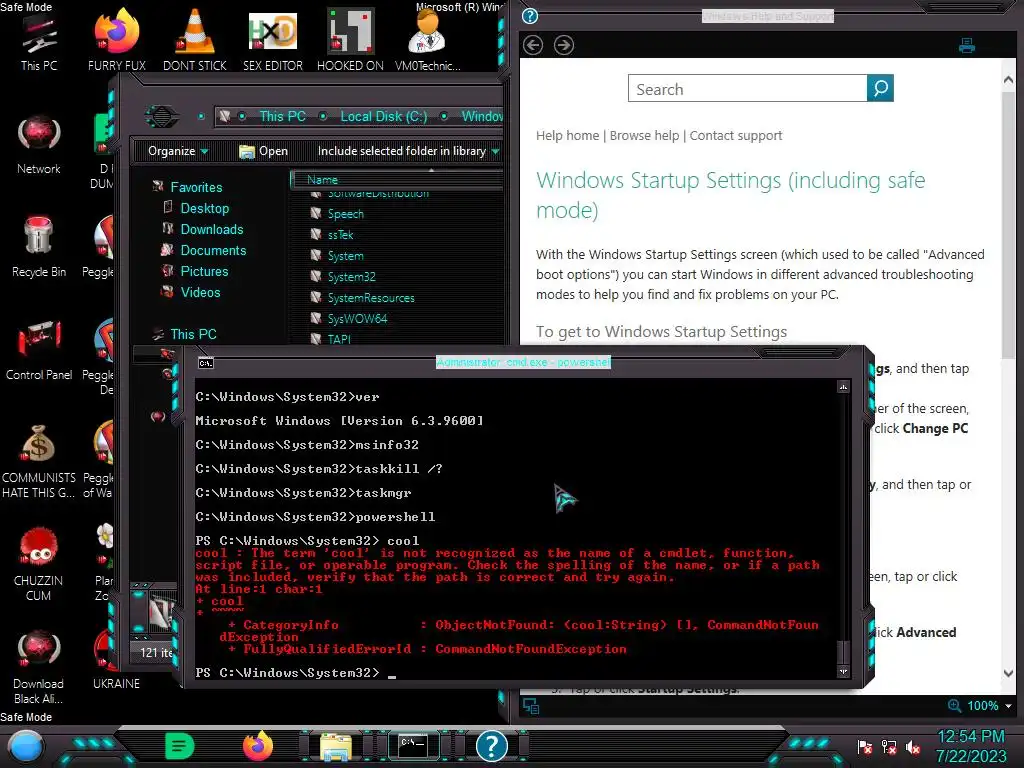The width and height of the screenshot is (1024, 768).
Task: Select This PC in navigation pane
Action: (193, 334)
